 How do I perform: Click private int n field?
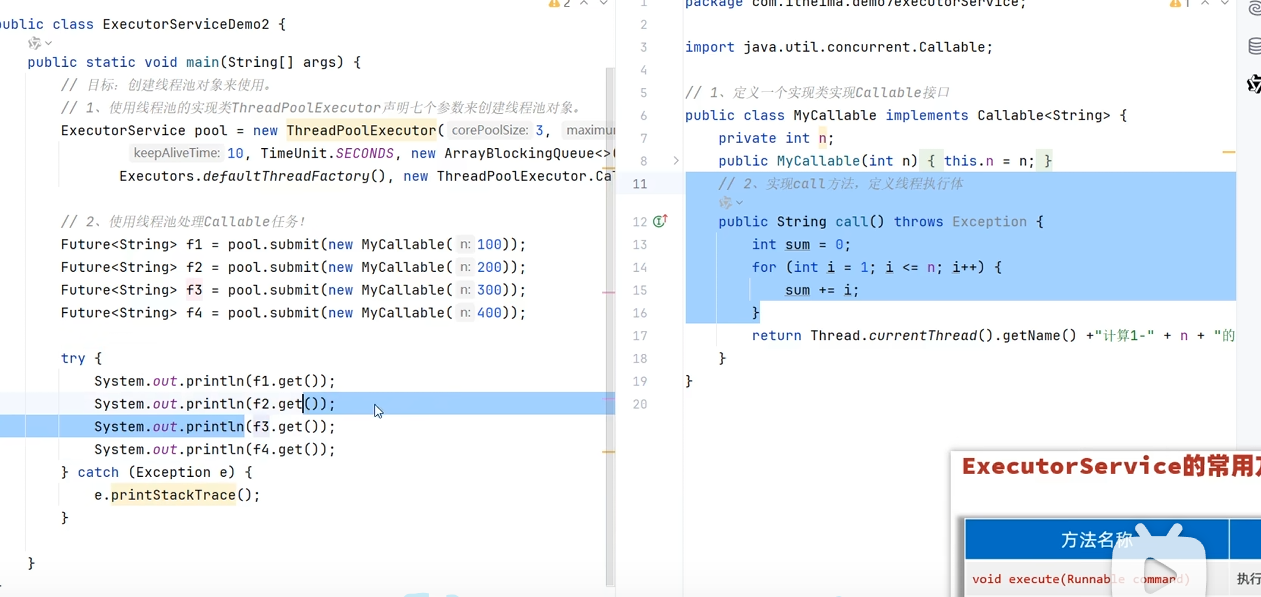tap(776, 138)
